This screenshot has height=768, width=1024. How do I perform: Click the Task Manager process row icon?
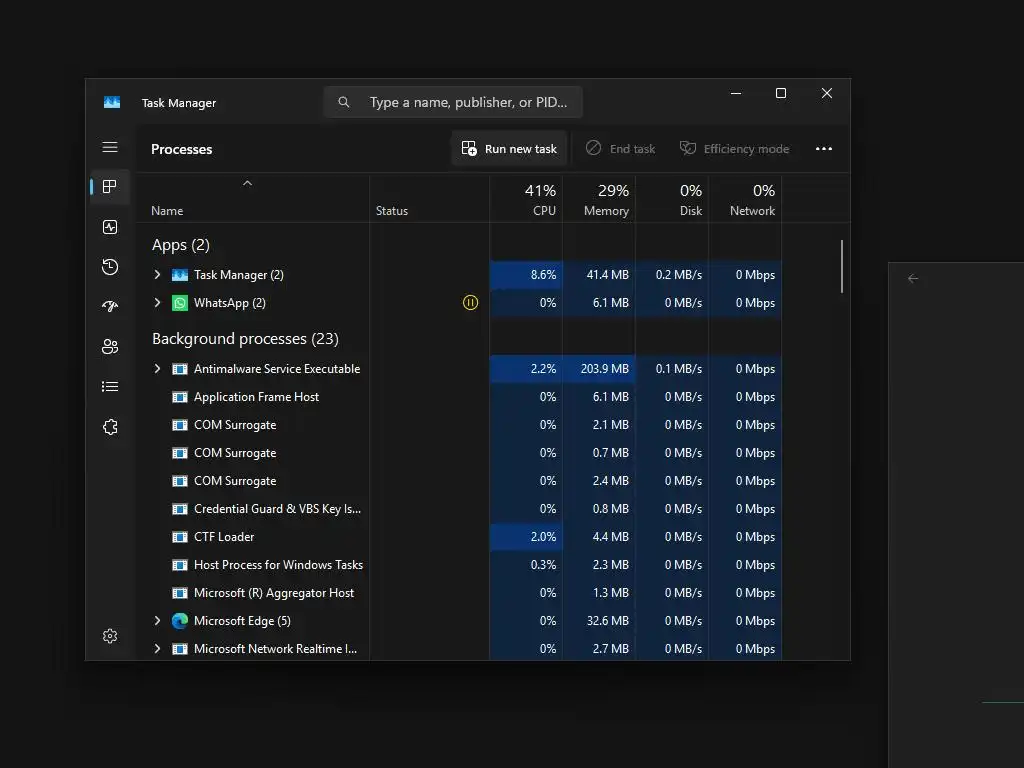(x=180, y=275)
